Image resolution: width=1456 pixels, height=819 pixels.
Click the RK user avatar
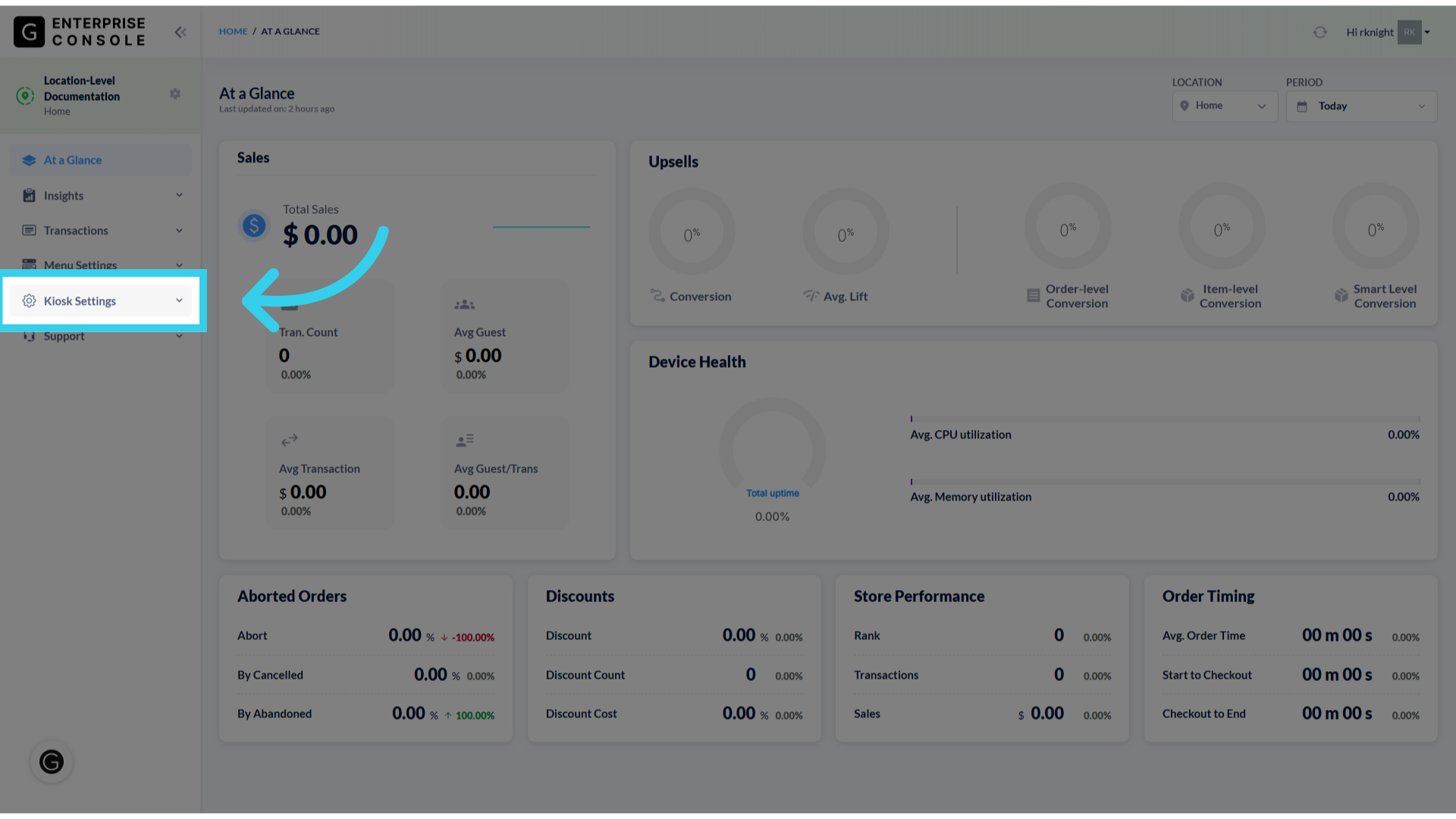click(x=1409, y=32)
